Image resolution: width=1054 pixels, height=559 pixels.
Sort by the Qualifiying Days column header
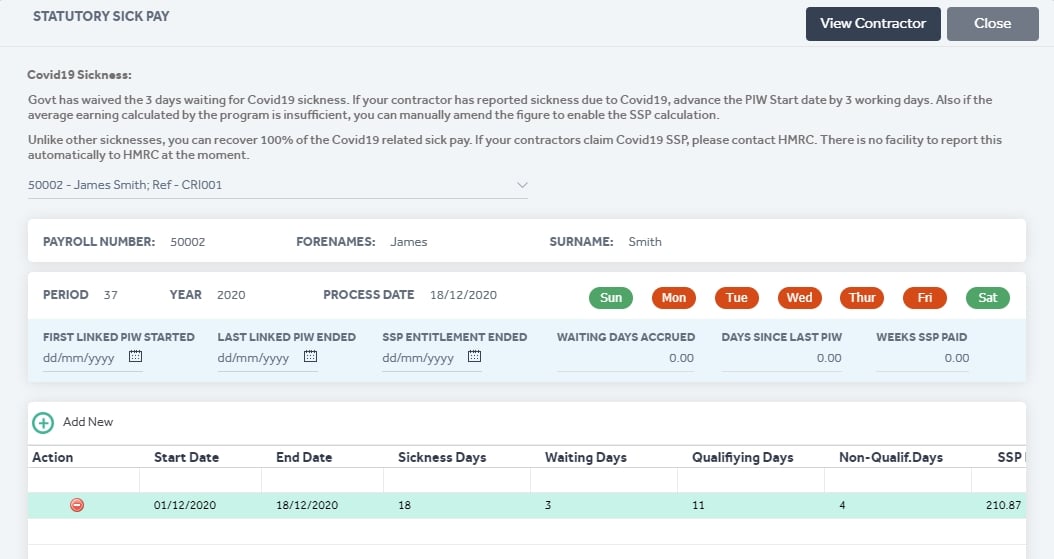click(x=742, y=458)
